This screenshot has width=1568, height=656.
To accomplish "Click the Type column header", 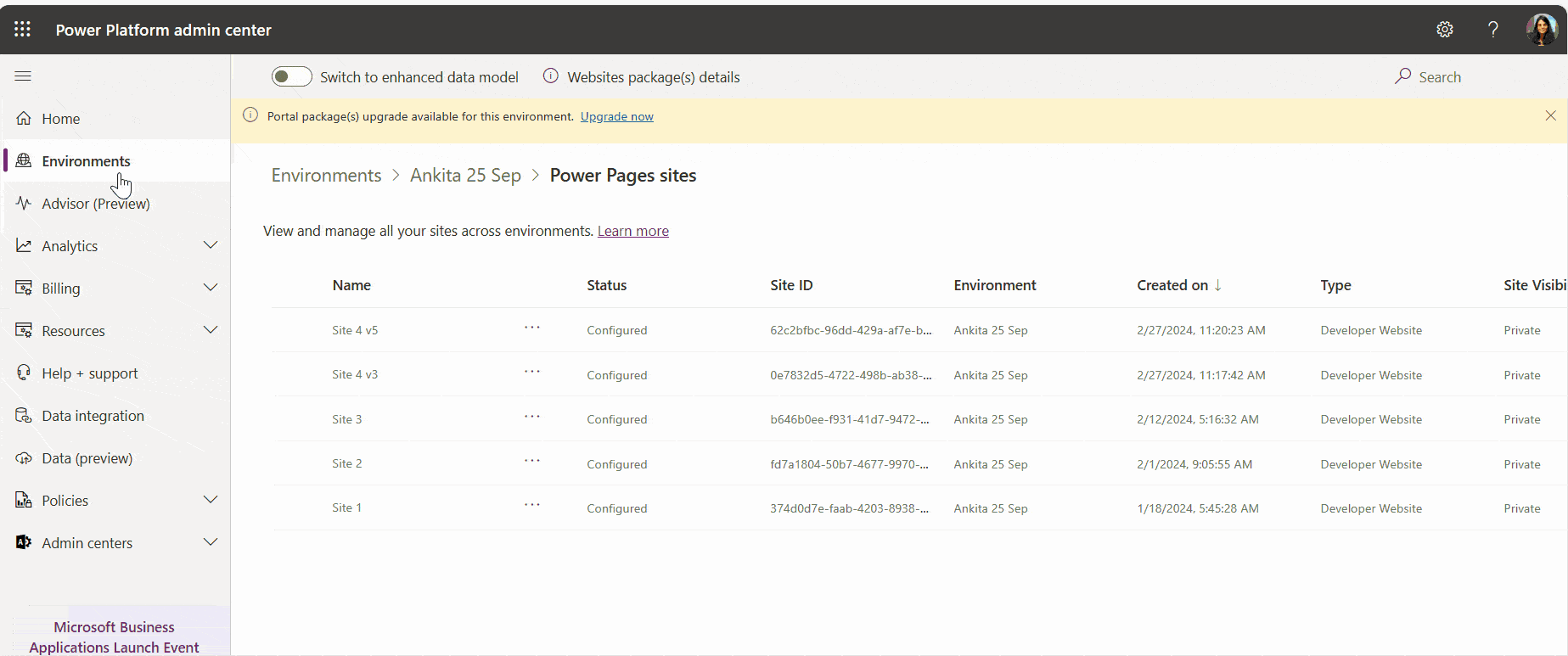I will pos(1335,285).
